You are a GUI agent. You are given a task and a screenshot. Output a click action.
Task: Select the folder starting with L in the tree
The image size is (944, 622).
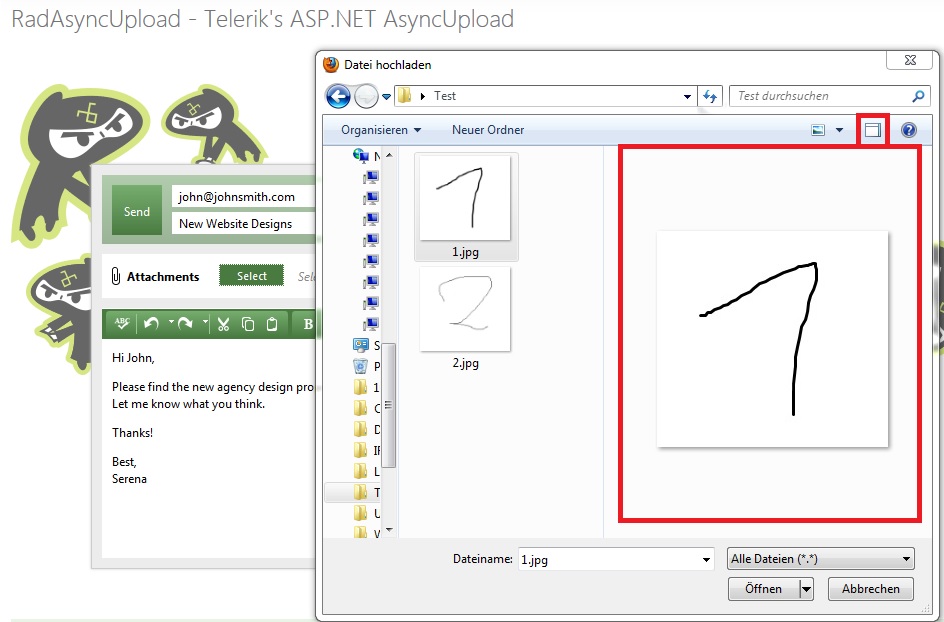366,471
